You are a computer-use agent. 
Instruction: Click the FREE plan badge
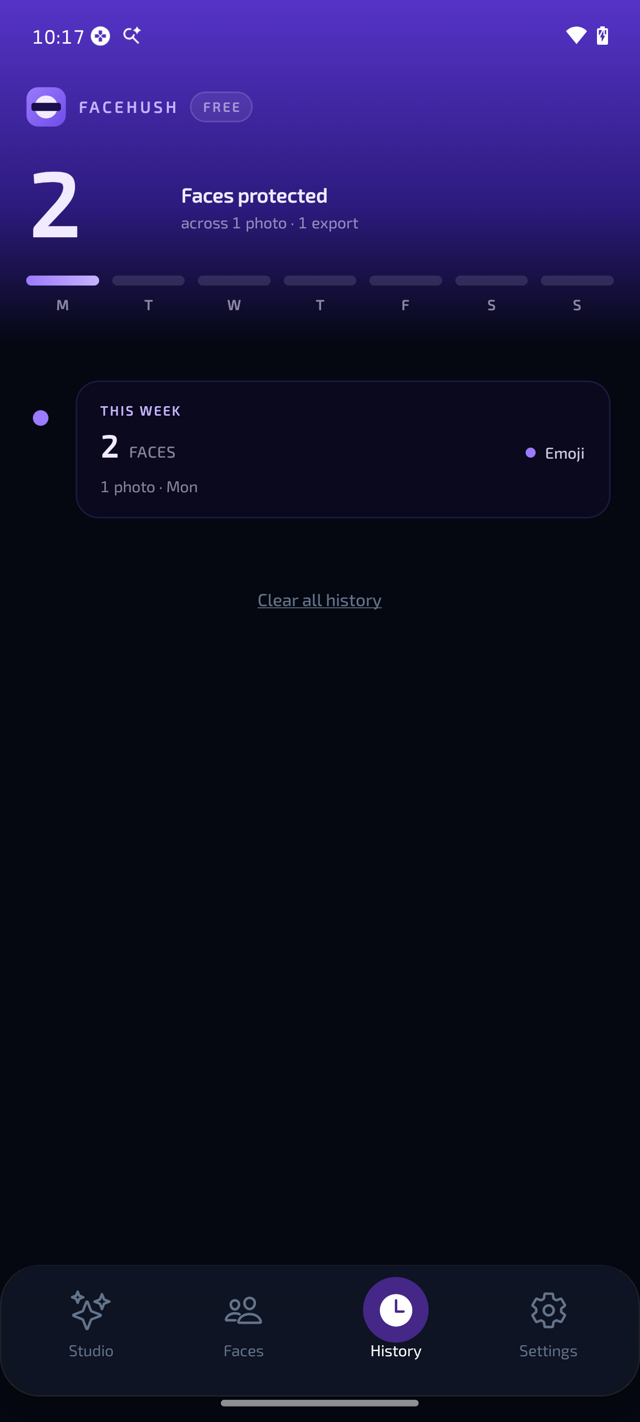221,107
